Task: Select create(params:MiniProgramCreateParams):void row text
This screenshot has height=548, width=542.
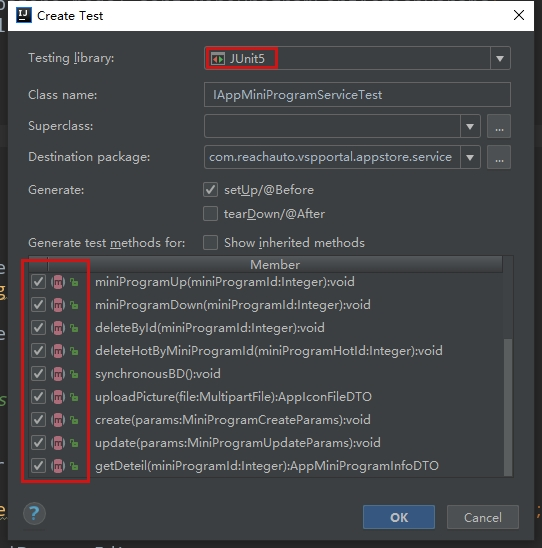Action: tap(233, 420)
